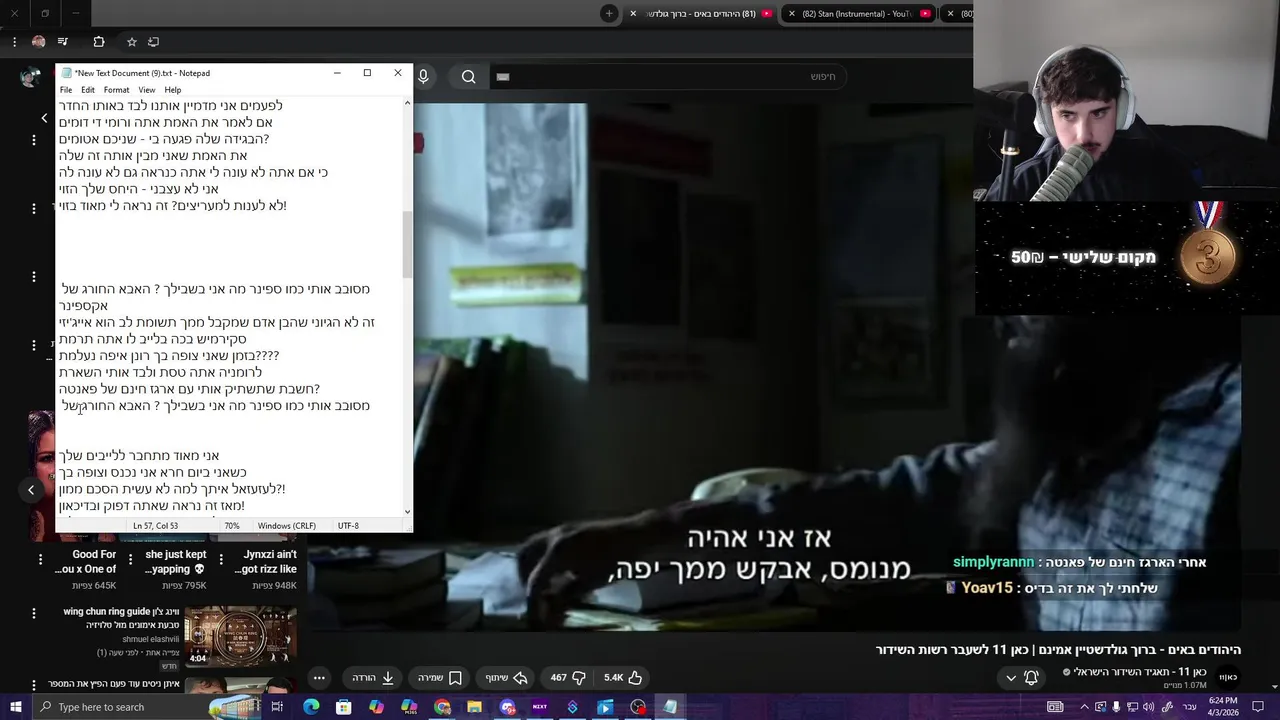Open the three-dot more actions under video
The height and width of the screenshot is (720, 1280).
coord(319,677)
